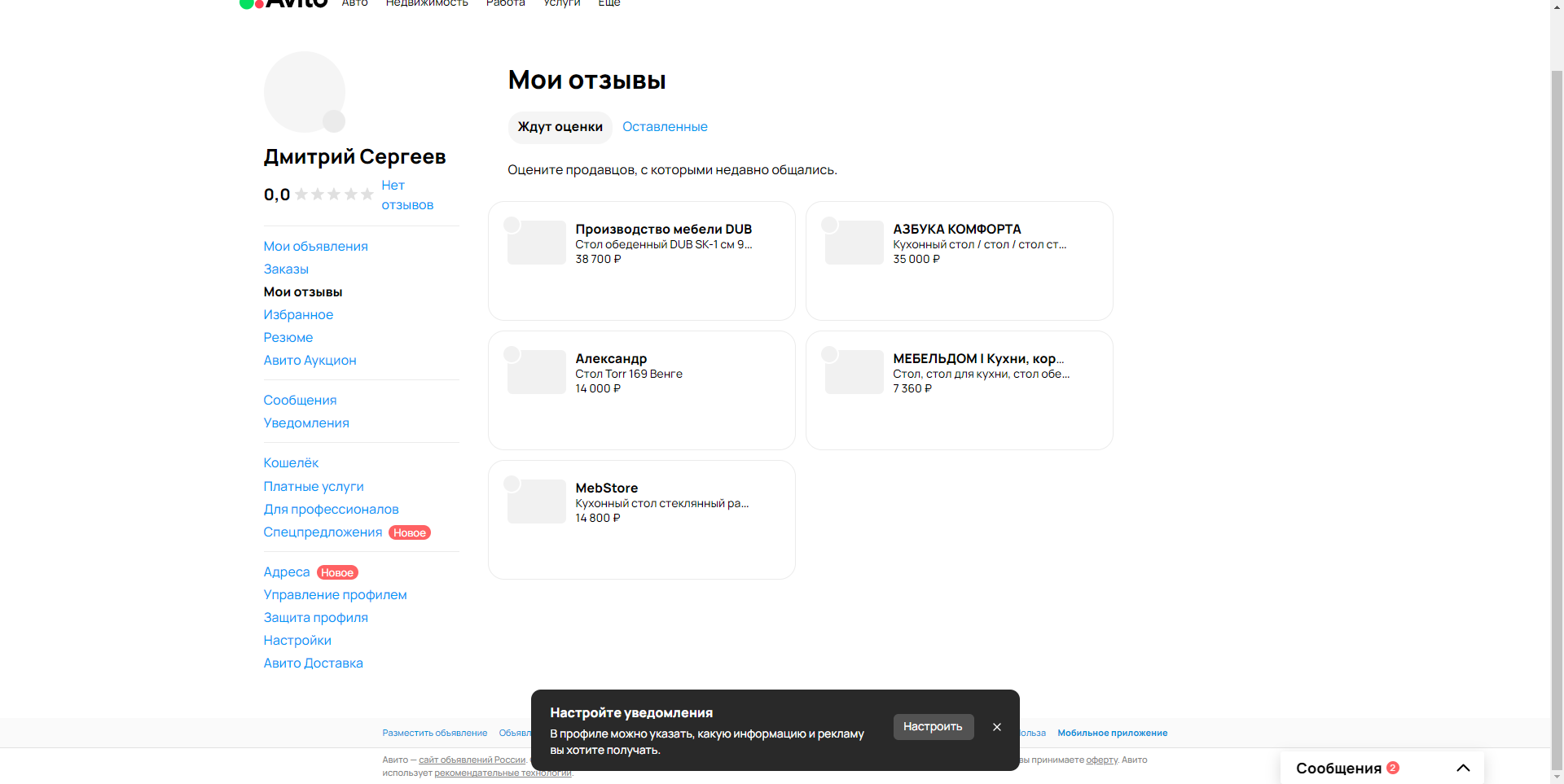Open Настройки in the sidebar

[x=297, y=640]
